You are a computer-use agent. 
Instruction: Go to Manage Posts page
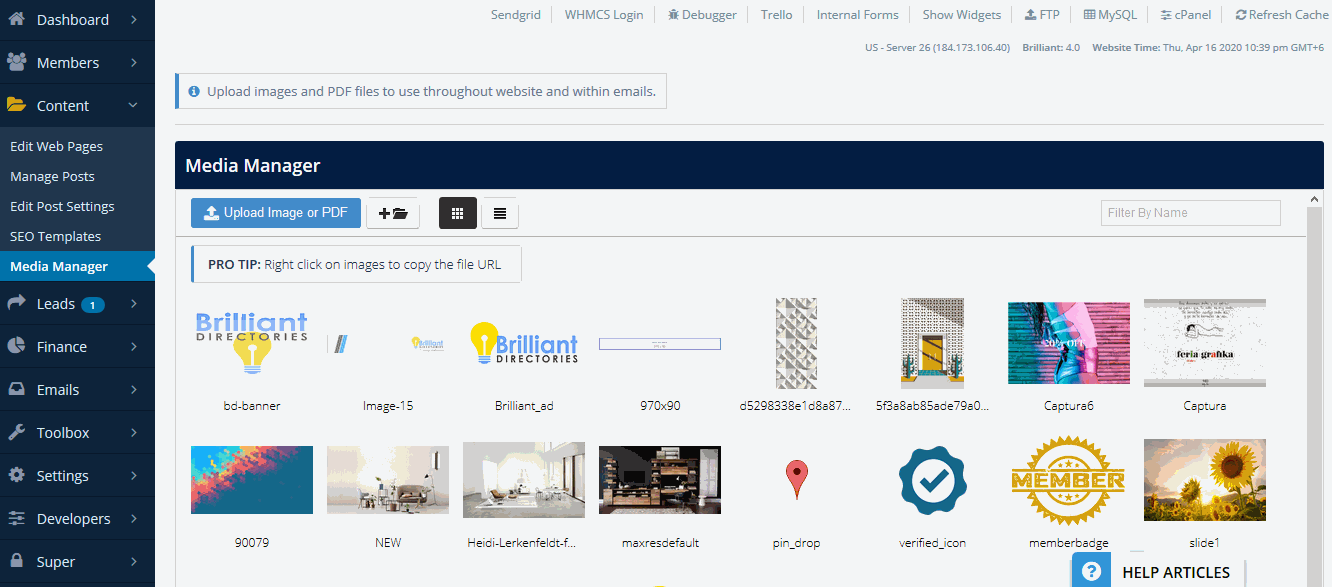pos(52,176)
